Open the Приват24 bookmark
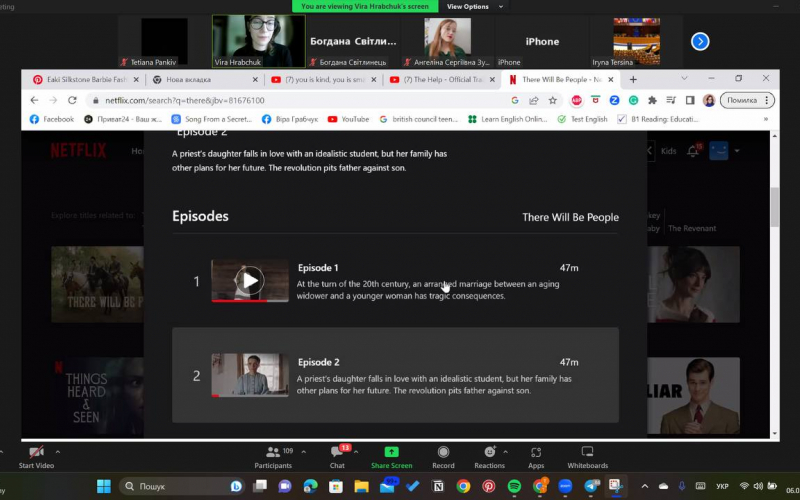This screenshot has height=500, width=800. click(123, 119)
